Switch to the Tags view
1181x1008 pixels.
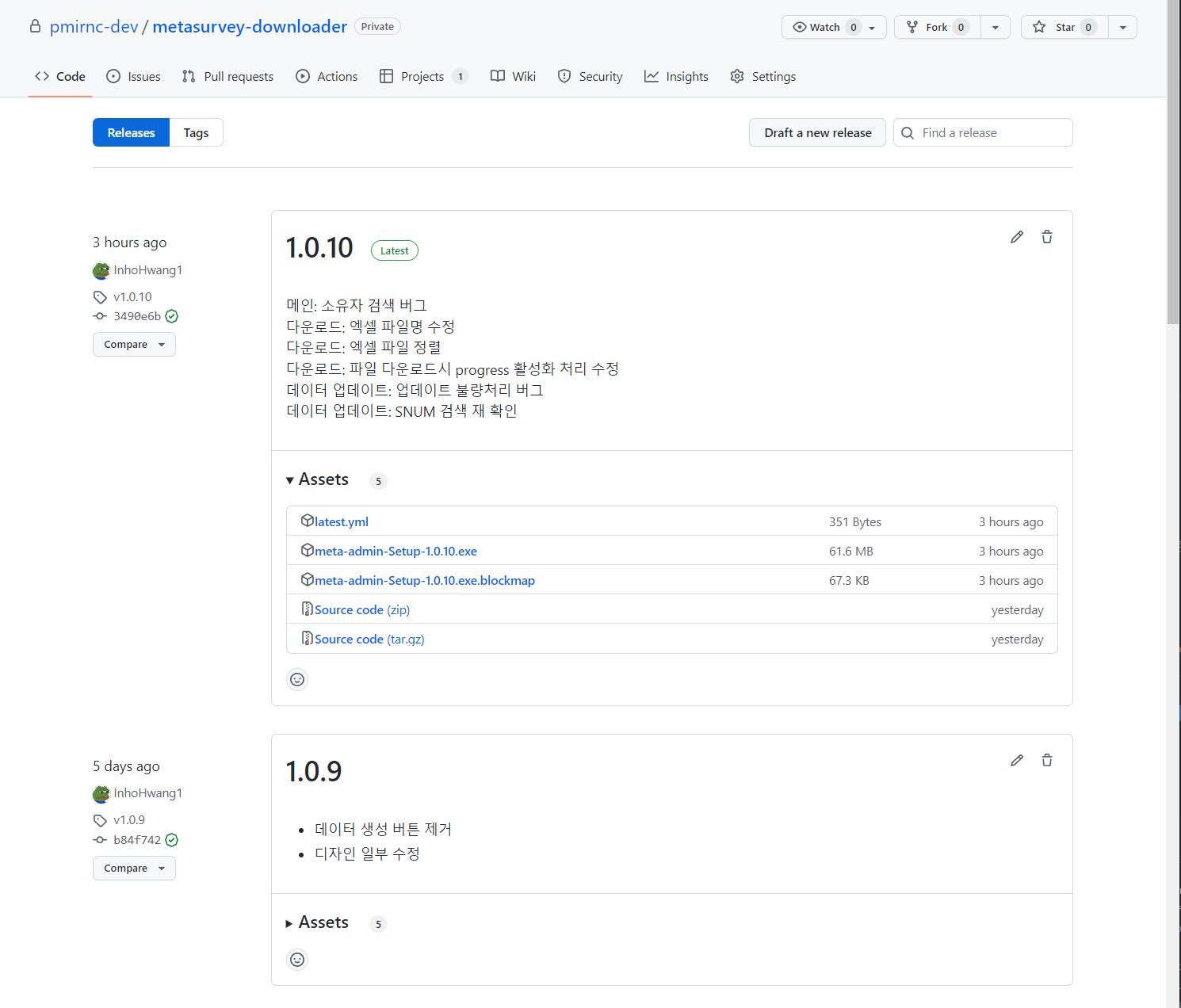coord(196,132)
